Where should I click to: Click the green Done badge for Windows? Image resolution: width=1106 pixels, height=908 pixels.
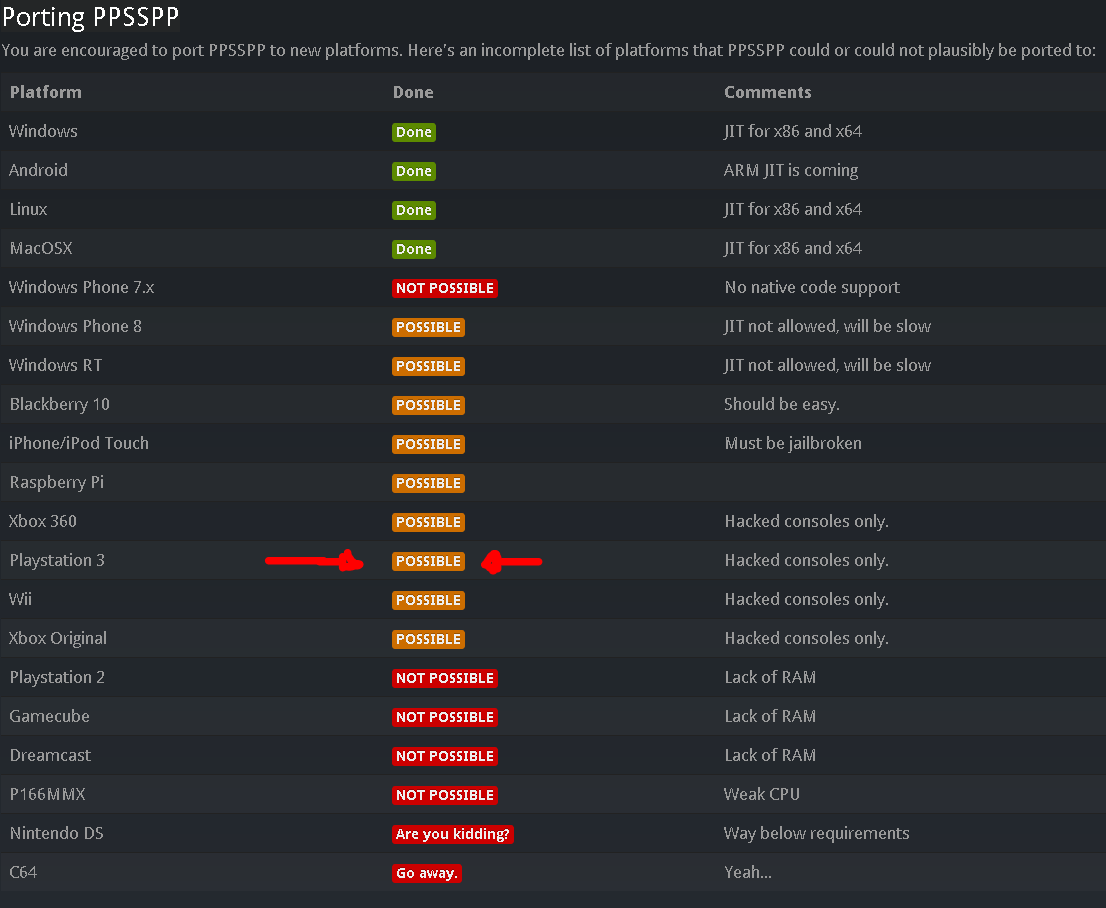[x=413, y=132]
